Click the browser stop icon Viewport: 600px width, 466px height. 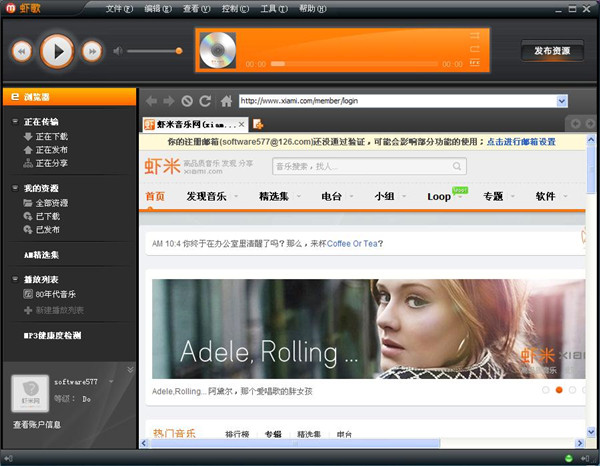click(187, 101)
